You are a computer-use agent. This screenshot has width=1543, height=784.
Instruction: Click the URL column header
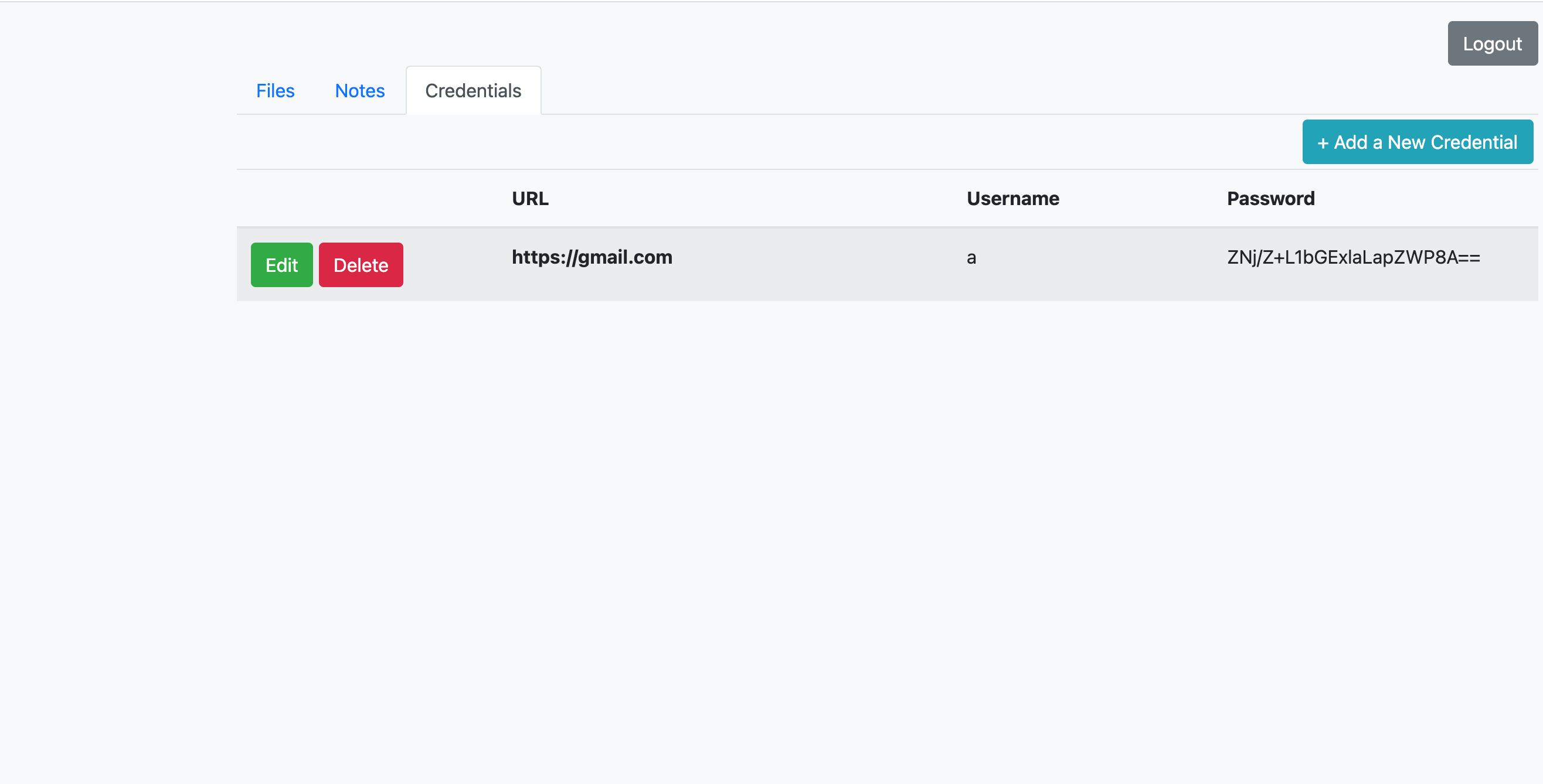click(530, 198)
